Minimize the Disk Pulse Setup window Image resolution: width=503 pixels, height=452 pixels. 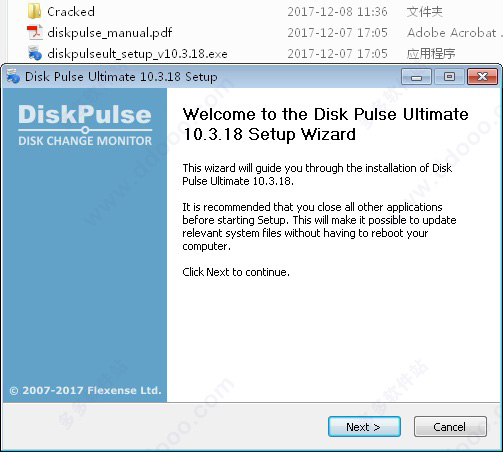click(x=416, y=77)
